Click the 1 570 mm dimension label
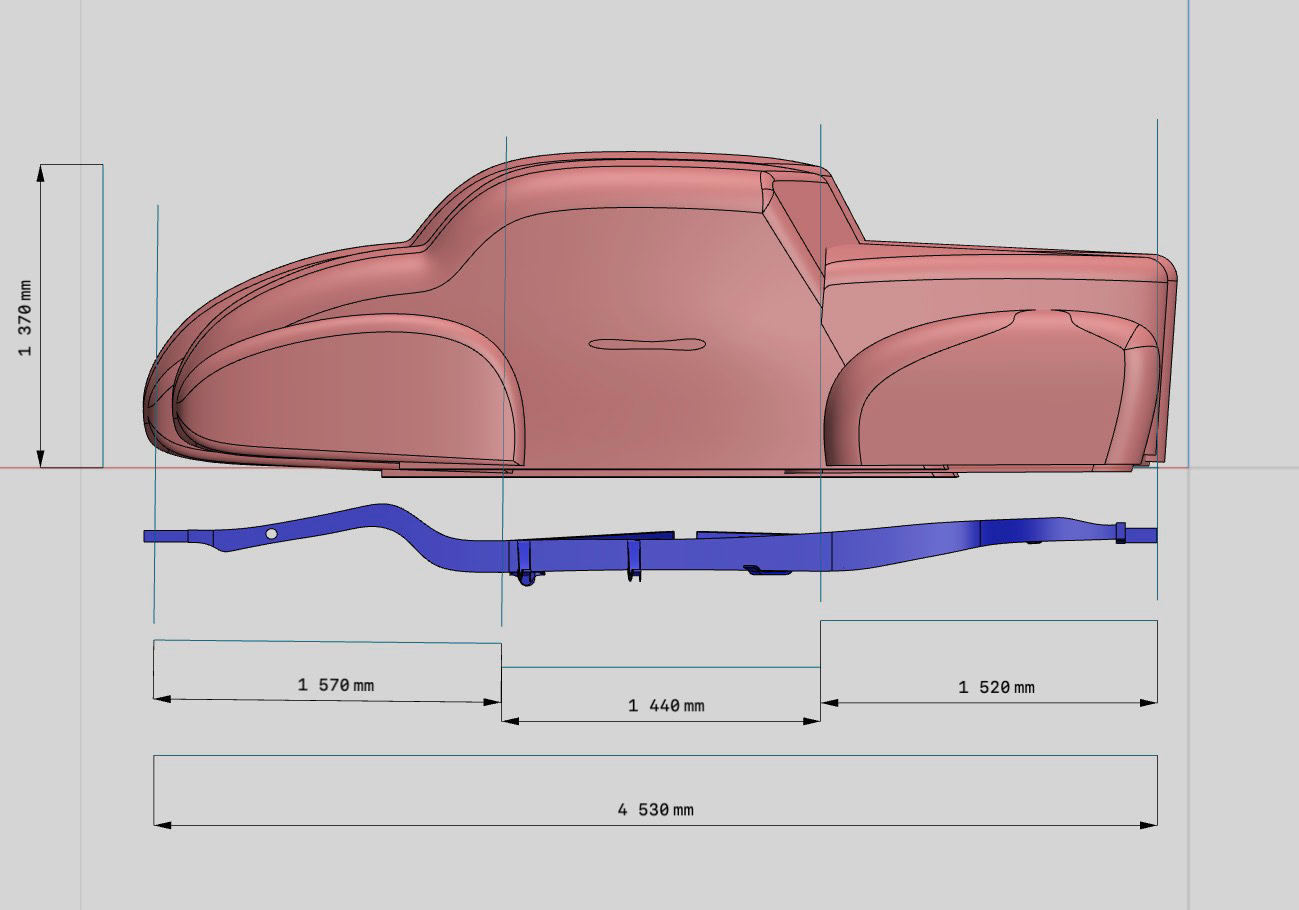The image size is (1299, 910). (335, 685)
